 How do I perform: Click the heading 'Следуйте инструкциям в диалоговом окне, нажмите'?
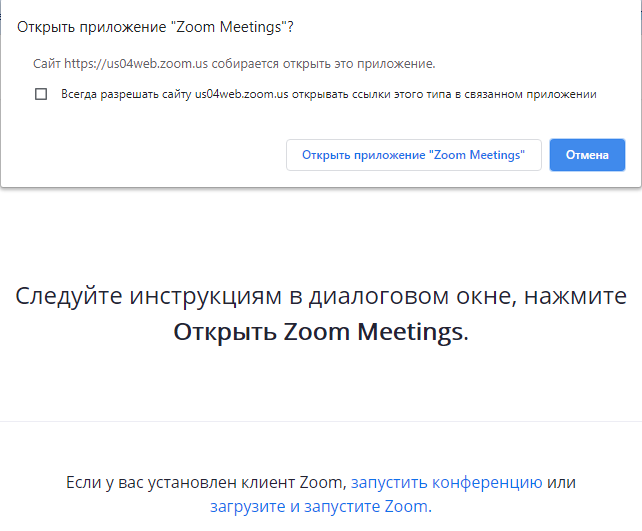point(321,296)
